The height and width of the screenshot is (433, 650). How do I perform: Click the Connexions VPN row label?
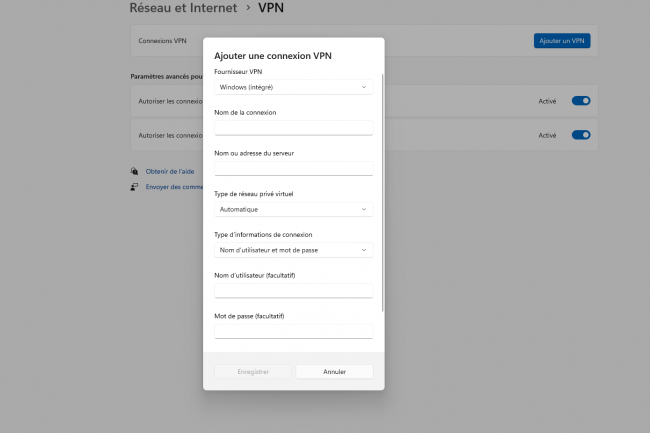162,41
